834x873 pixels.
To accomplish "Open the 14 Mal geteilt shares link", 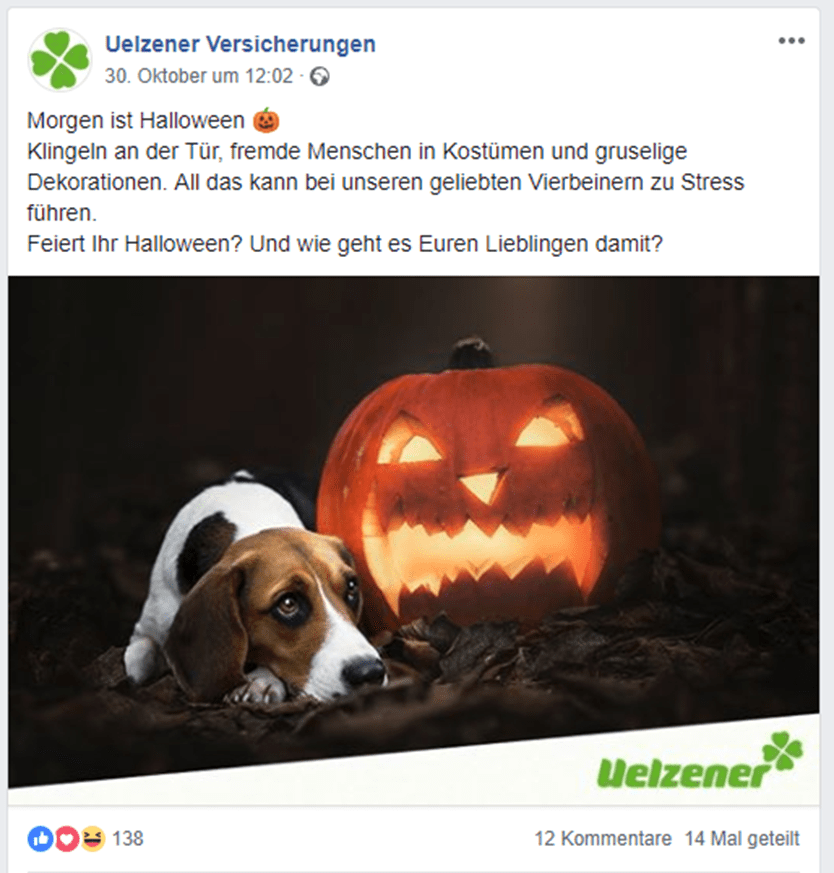I will pyautogui.click(x=742, y=838).
